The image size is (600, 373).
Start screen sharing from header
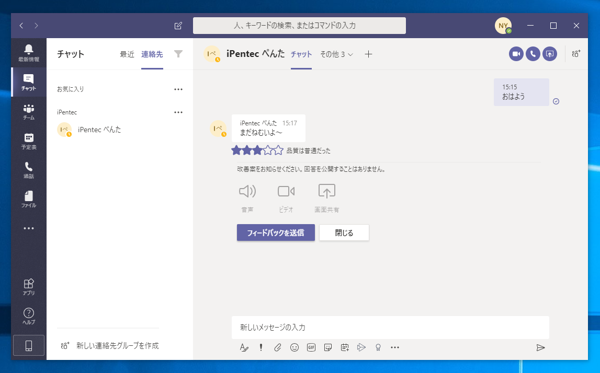click(x=550, y=54)
